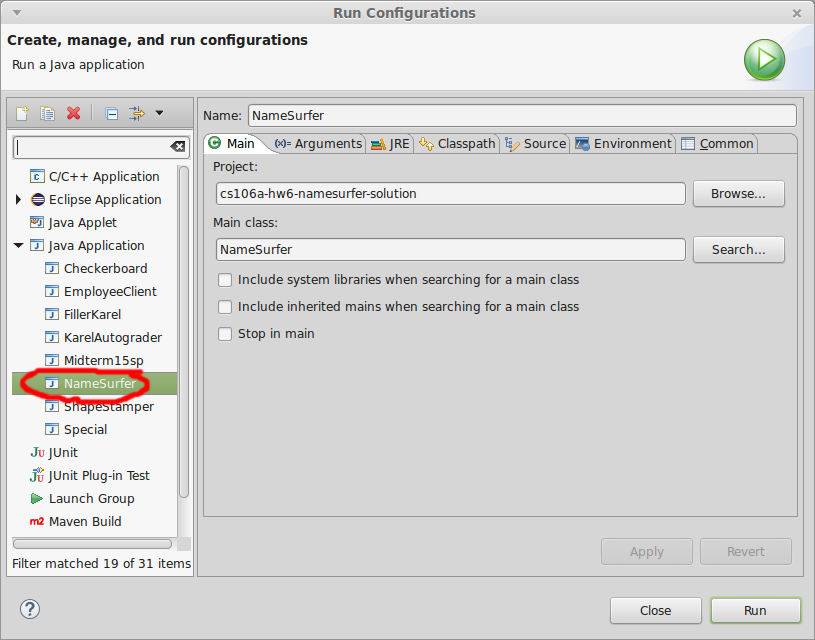
Task: Delete selected launch configuration with red X
Action: coord(73,113)
